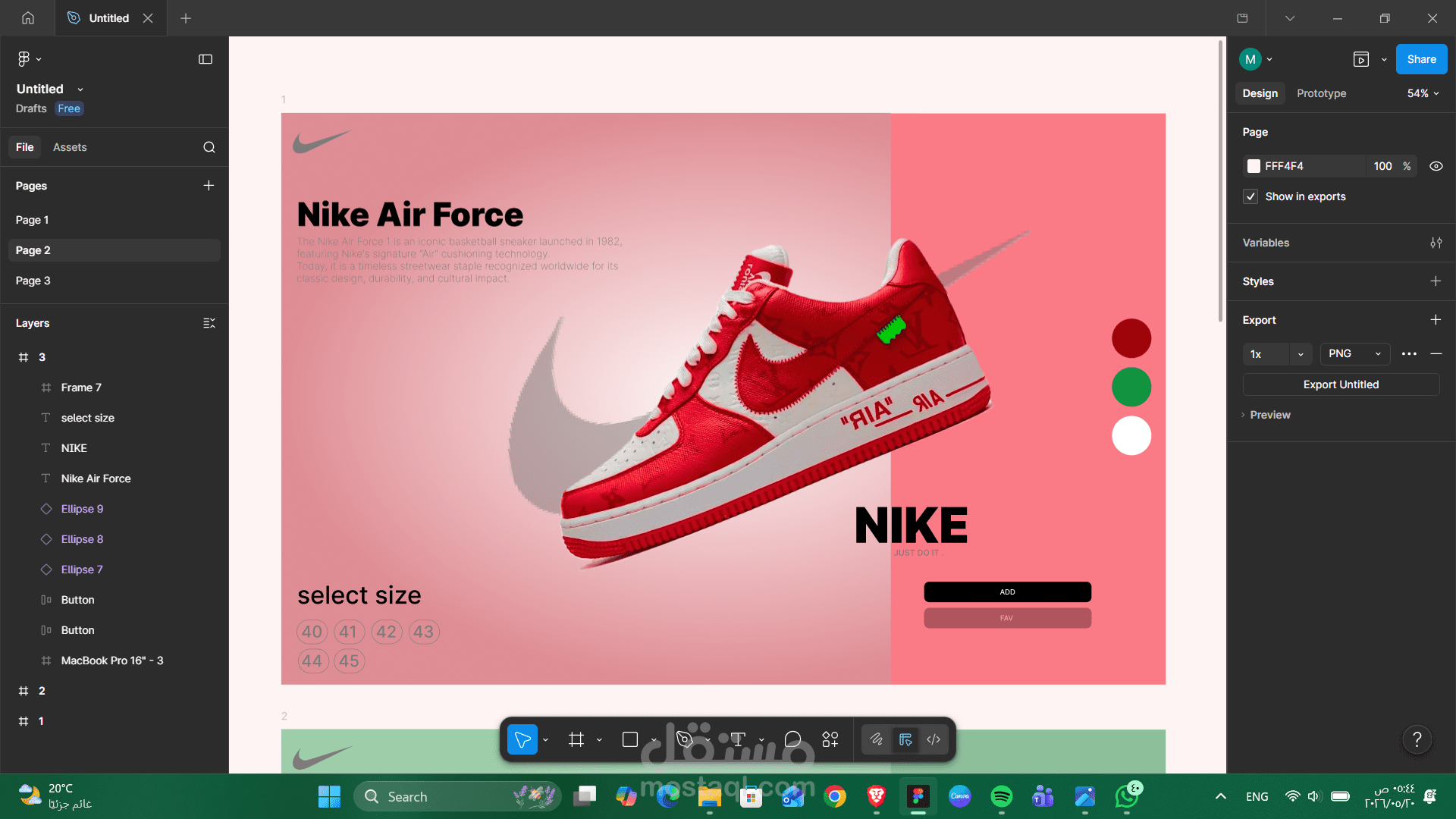Open Google Chrome from the taskbar
Screen dimensions: 1456x819
click(835, 796)
